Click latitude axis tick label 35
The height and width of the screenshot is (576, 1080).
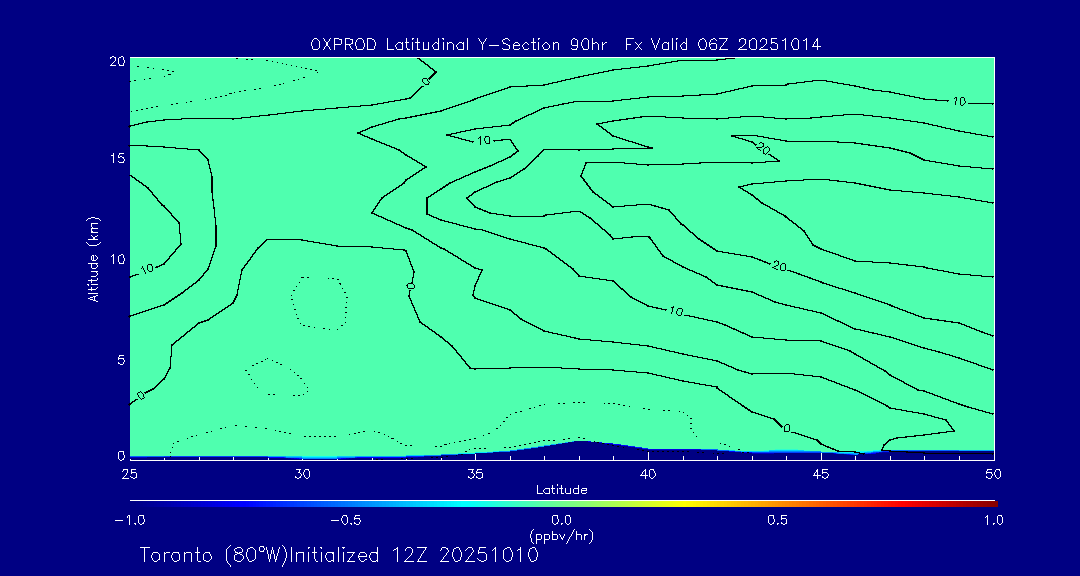pos(475,474)
